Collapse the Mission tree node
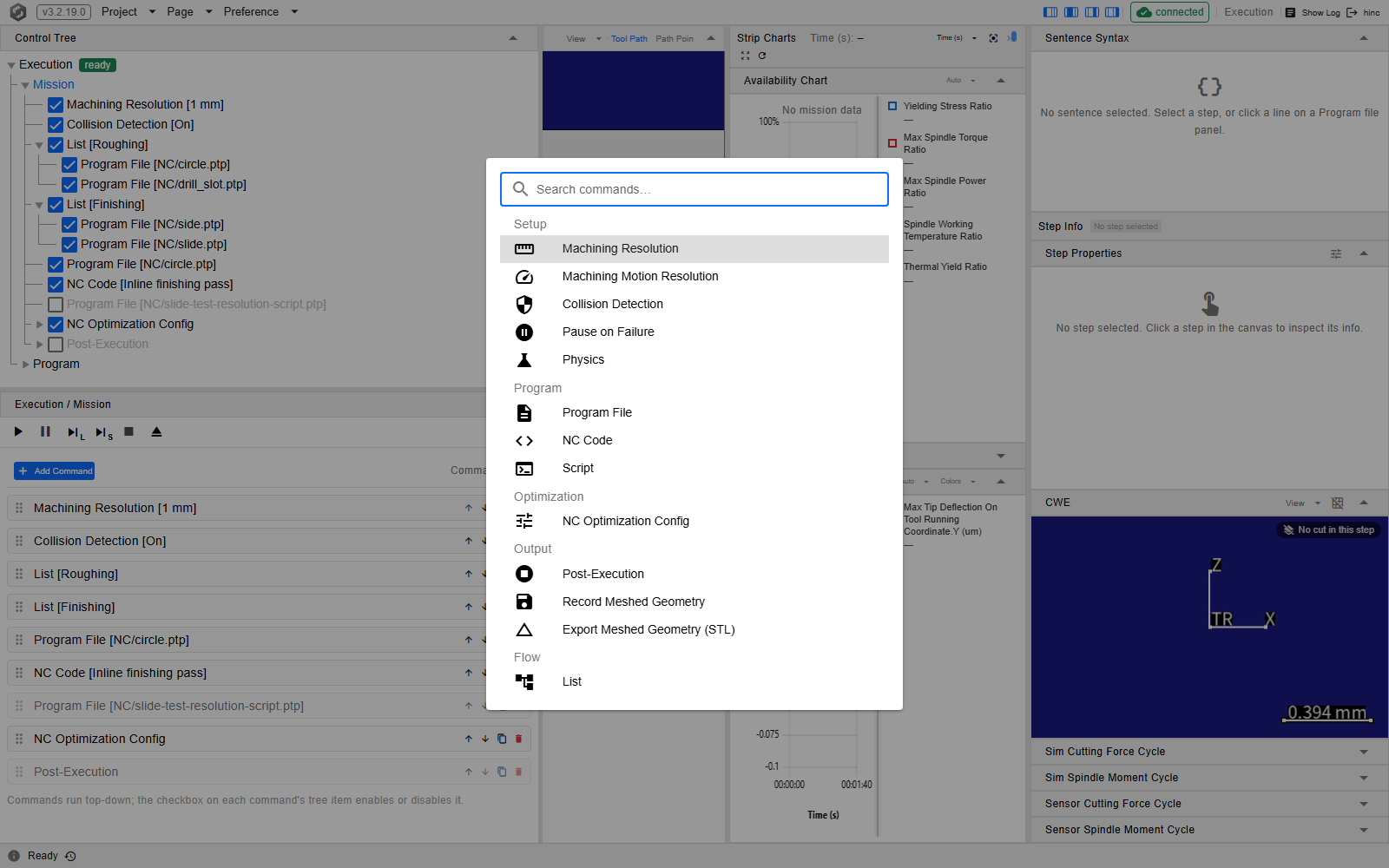 25,85
